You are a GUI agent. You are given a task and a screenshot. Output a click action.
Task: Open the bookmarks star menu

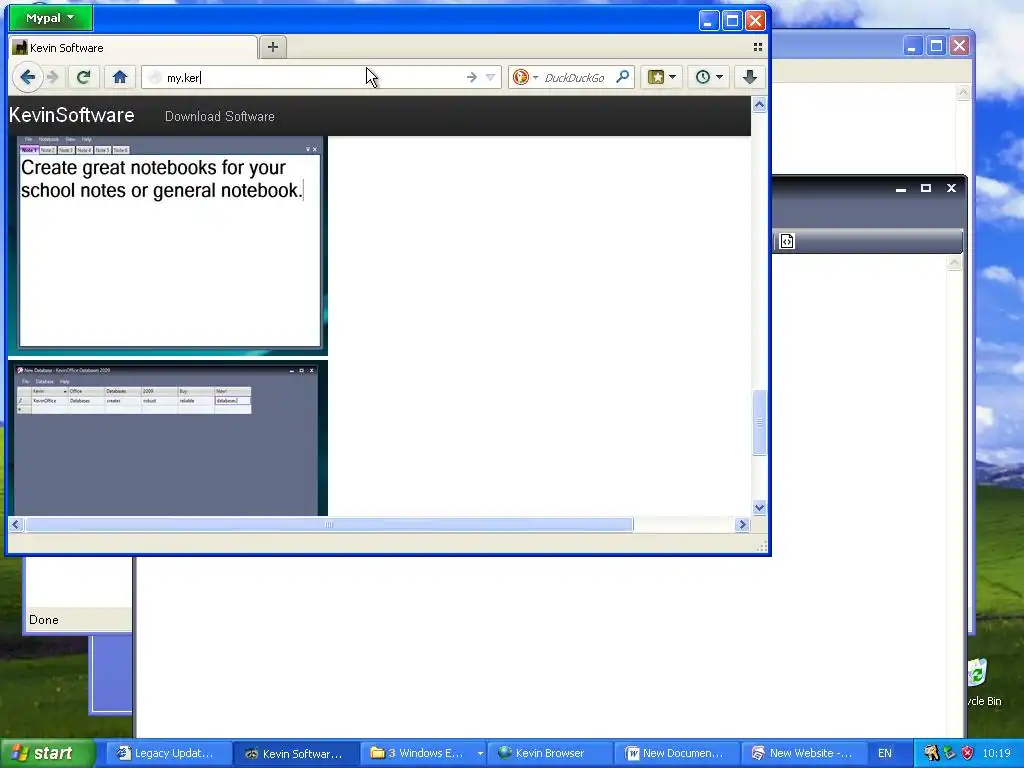tap(662, 77)
